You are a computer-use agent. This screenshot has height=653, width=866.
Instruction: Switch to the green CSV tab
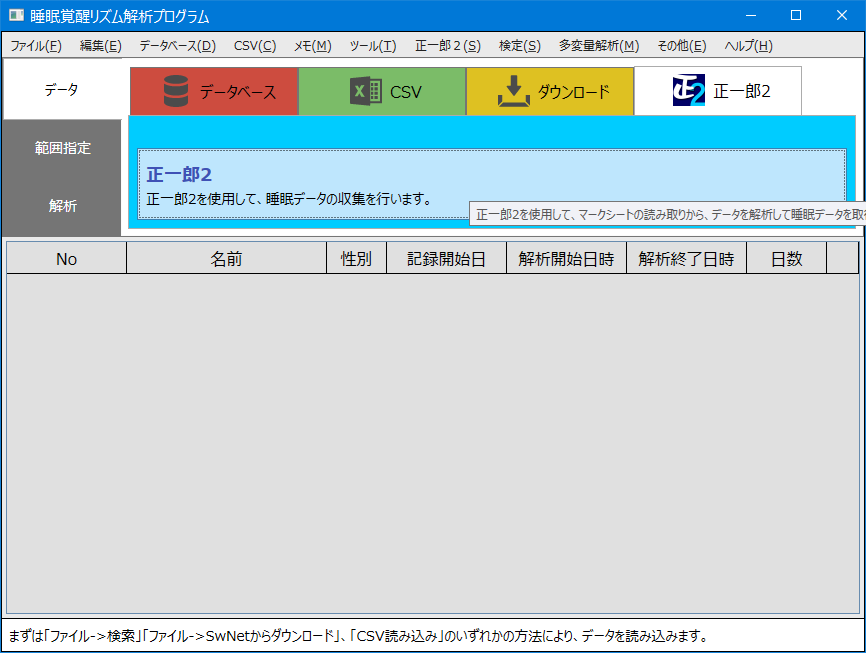[382, 91]
